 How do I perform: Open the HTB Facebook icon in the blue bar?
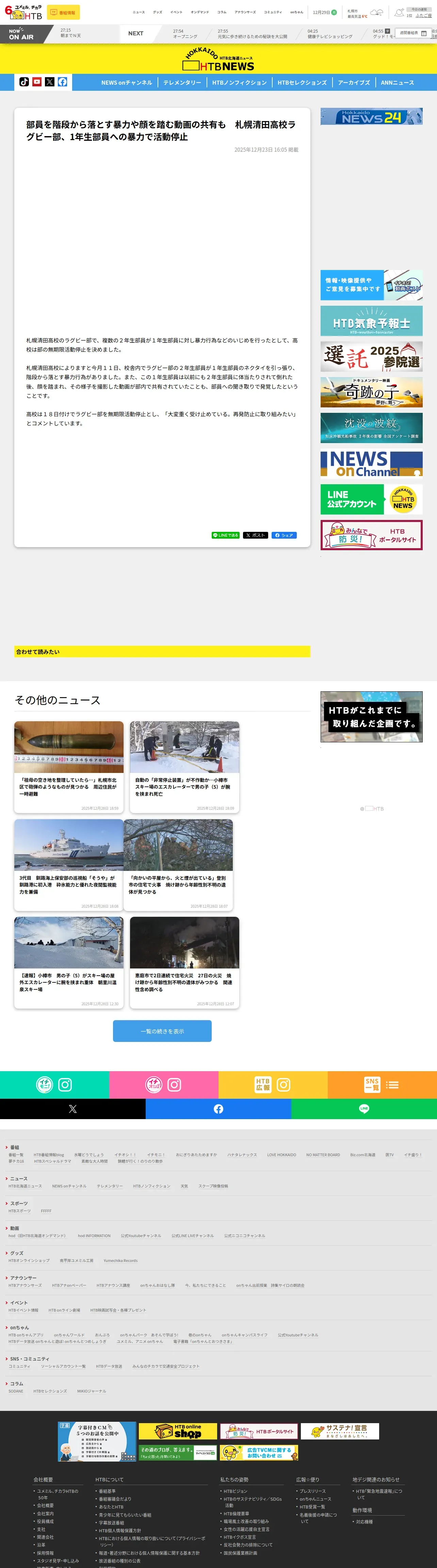pos(63,82)
